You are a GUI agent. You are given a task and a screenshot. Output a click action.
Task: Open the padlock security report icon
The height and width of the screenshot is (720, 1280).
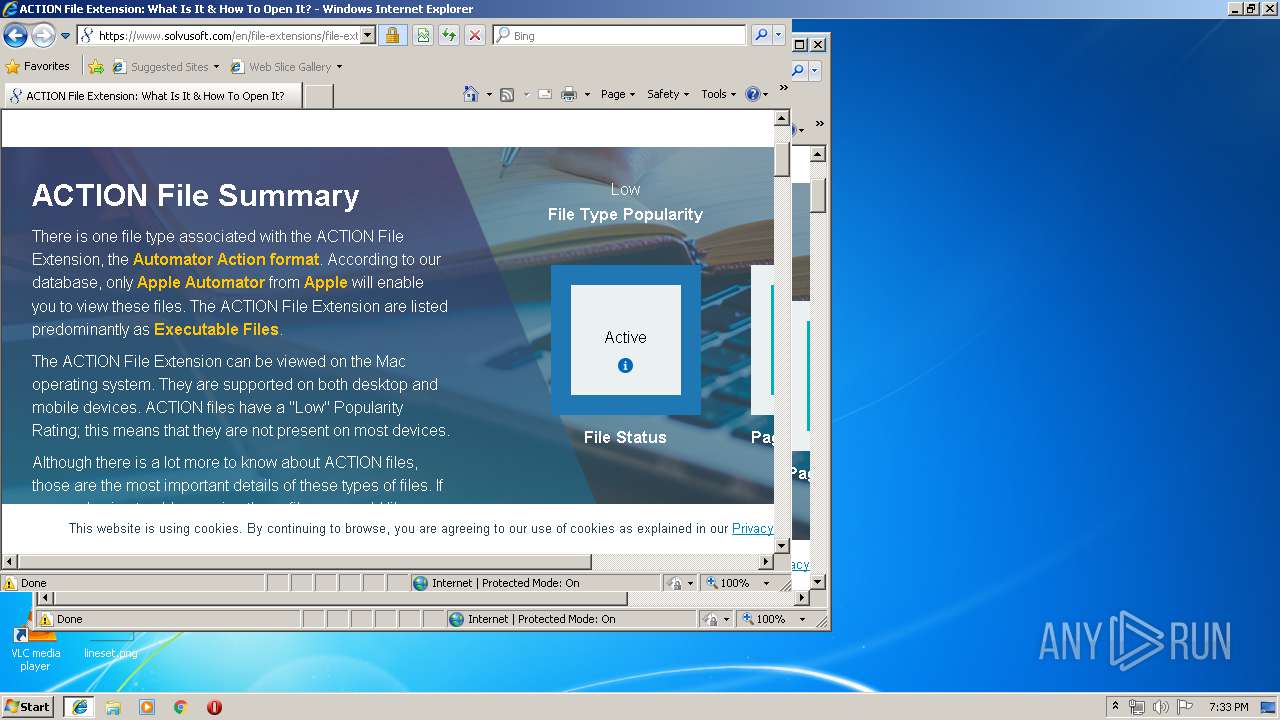coord(392,35)
